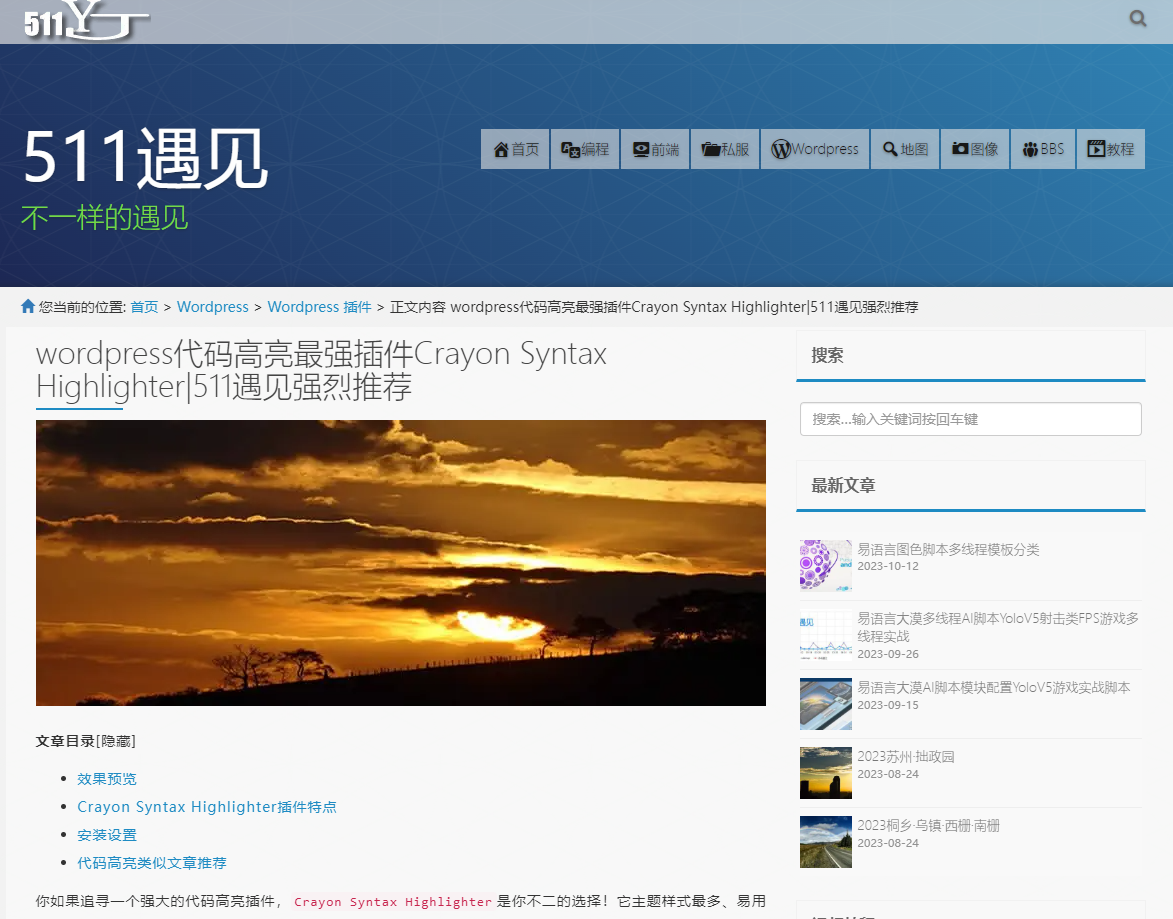Click the inline code Crayon Syntax Highlighter
1173x919 pixels.
393,902
